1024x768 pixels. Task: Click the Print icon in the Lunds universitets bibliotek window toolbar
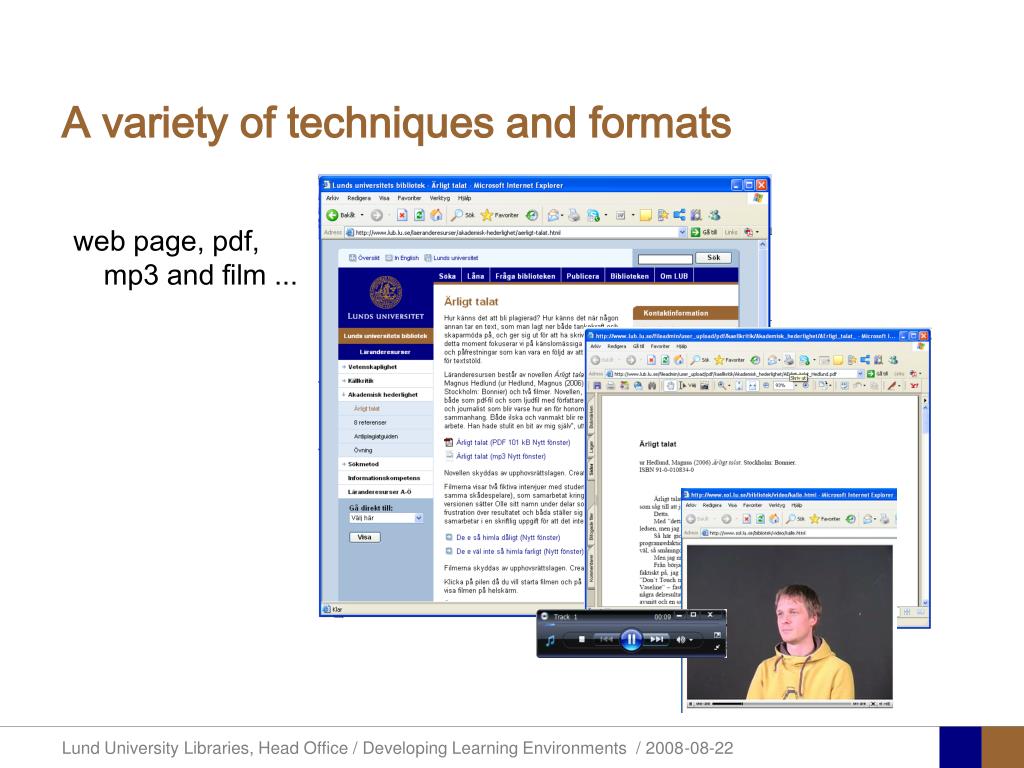(574, 215)
